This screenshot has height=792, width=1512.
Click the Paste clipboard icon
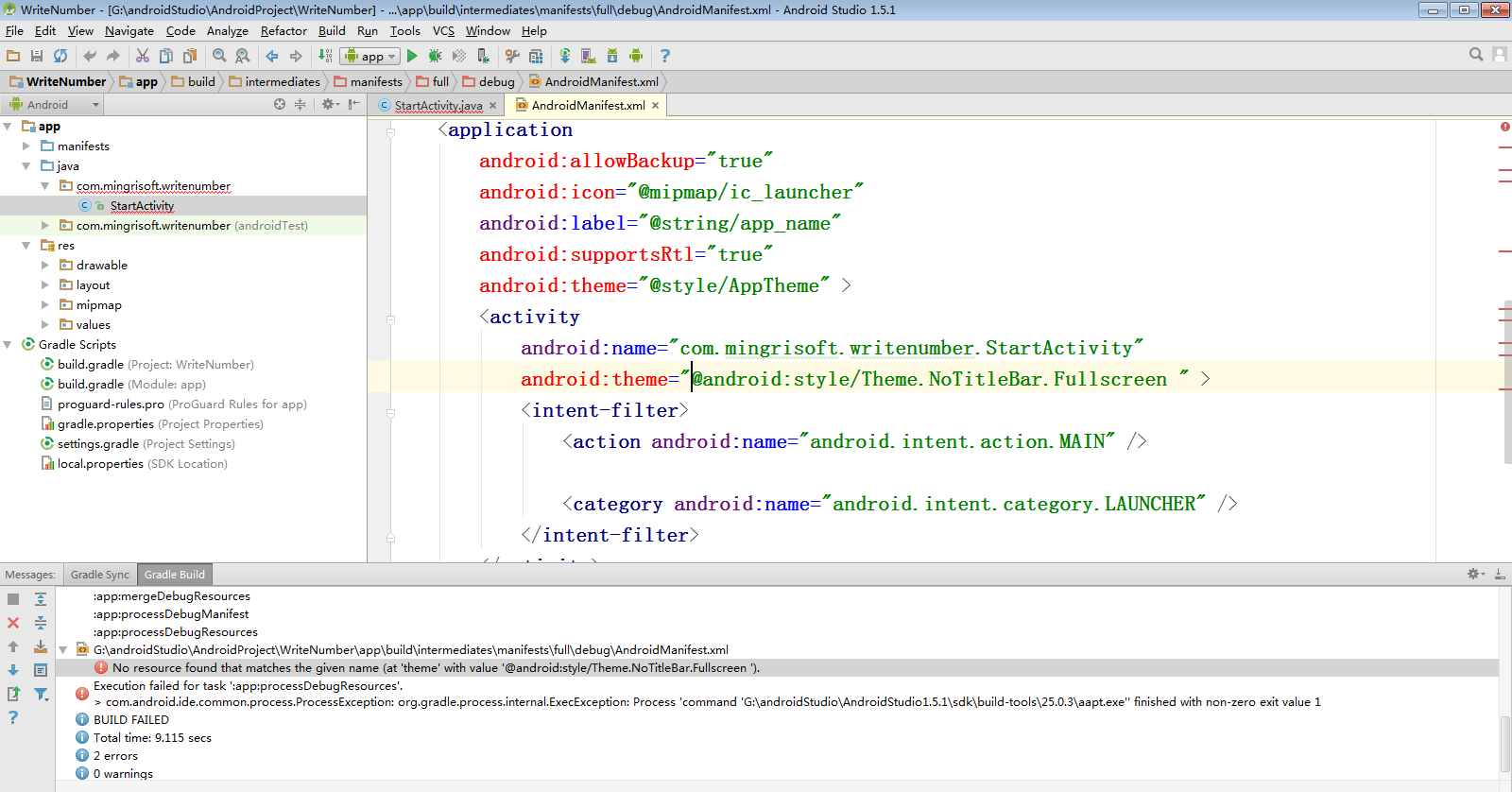pos(190,56)
